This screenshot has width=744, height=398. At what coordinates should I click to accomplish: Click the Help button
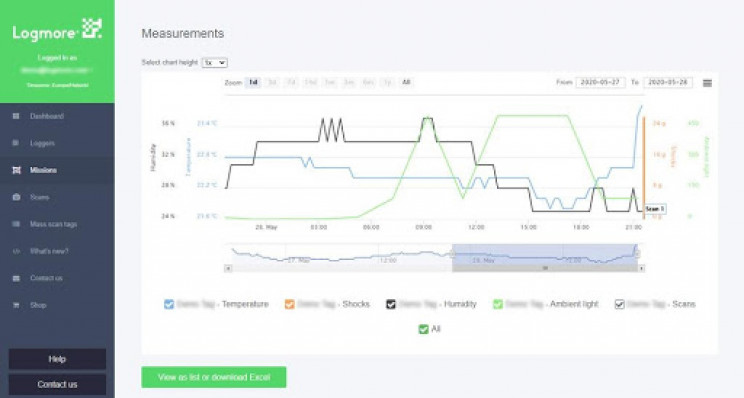(57, 359)
